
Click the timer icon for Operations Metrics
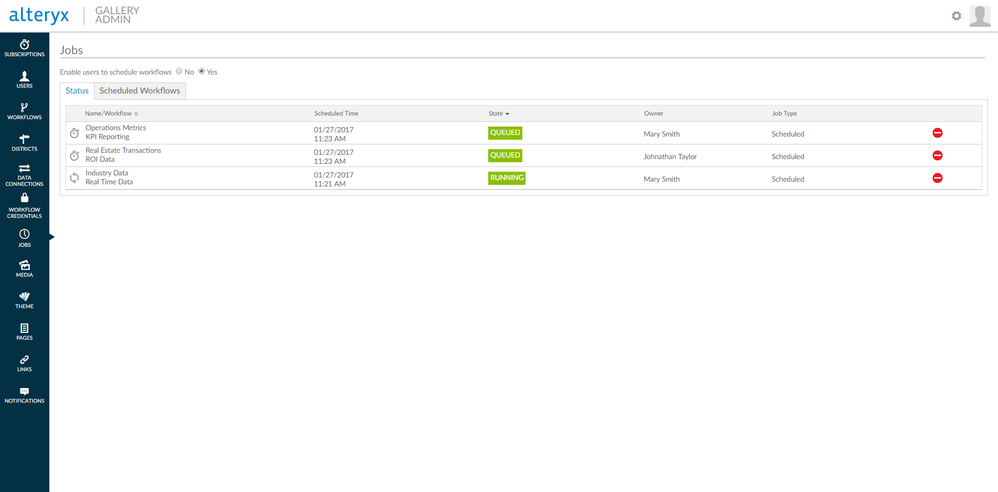click(74, 133)
